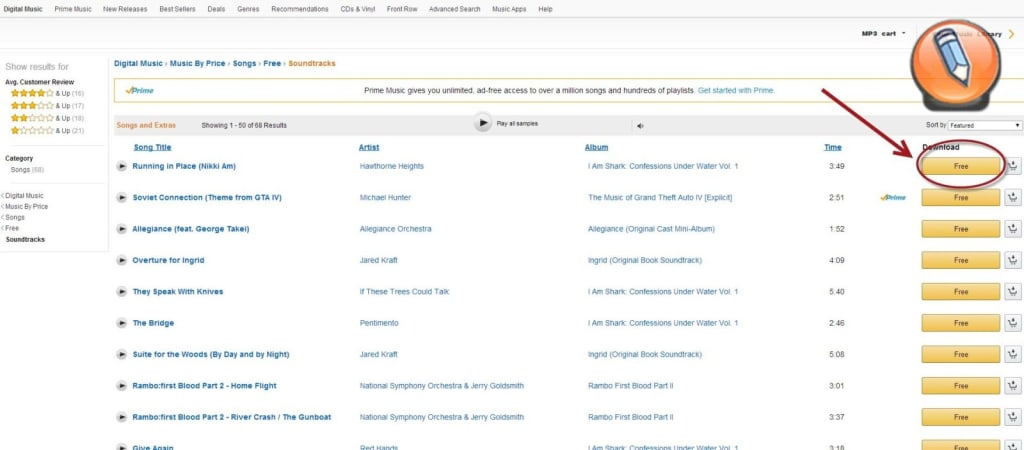Get Free download of Allegiance track

961,229
